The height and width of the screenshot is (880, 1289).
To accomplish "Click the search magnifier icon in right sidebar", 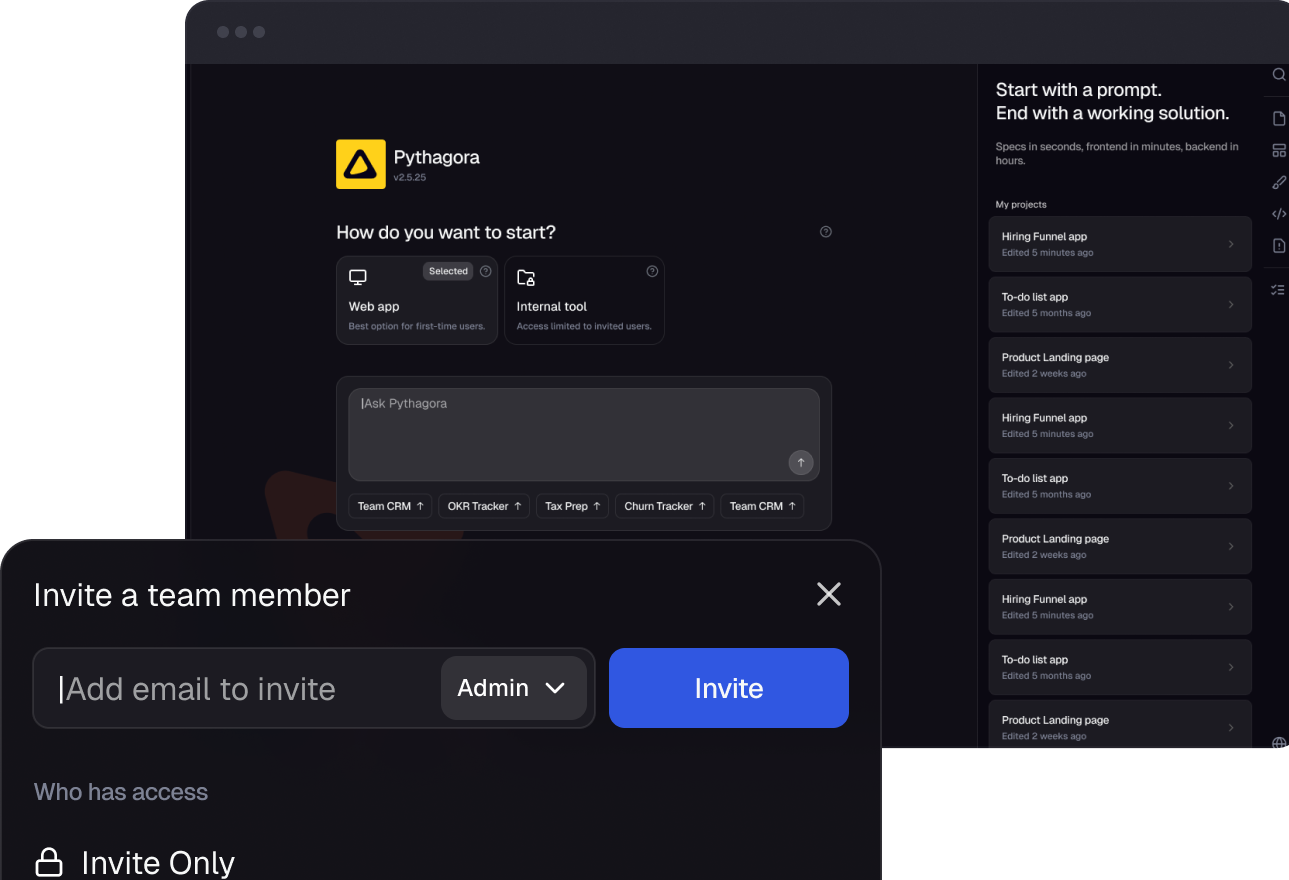I will (x=1278, y=75).
